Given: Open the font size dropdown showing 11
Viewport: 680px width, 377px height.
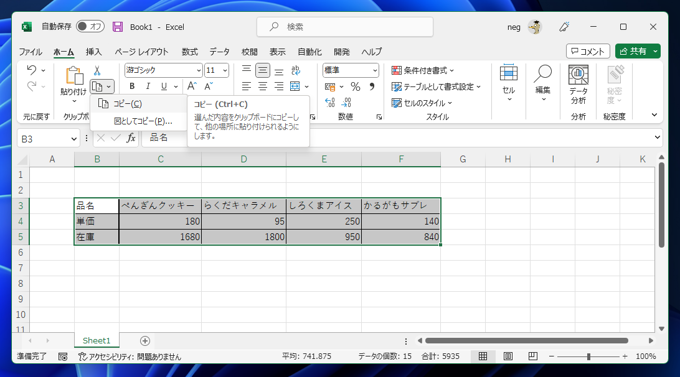Looking at the screenshot, I should 225,70.
